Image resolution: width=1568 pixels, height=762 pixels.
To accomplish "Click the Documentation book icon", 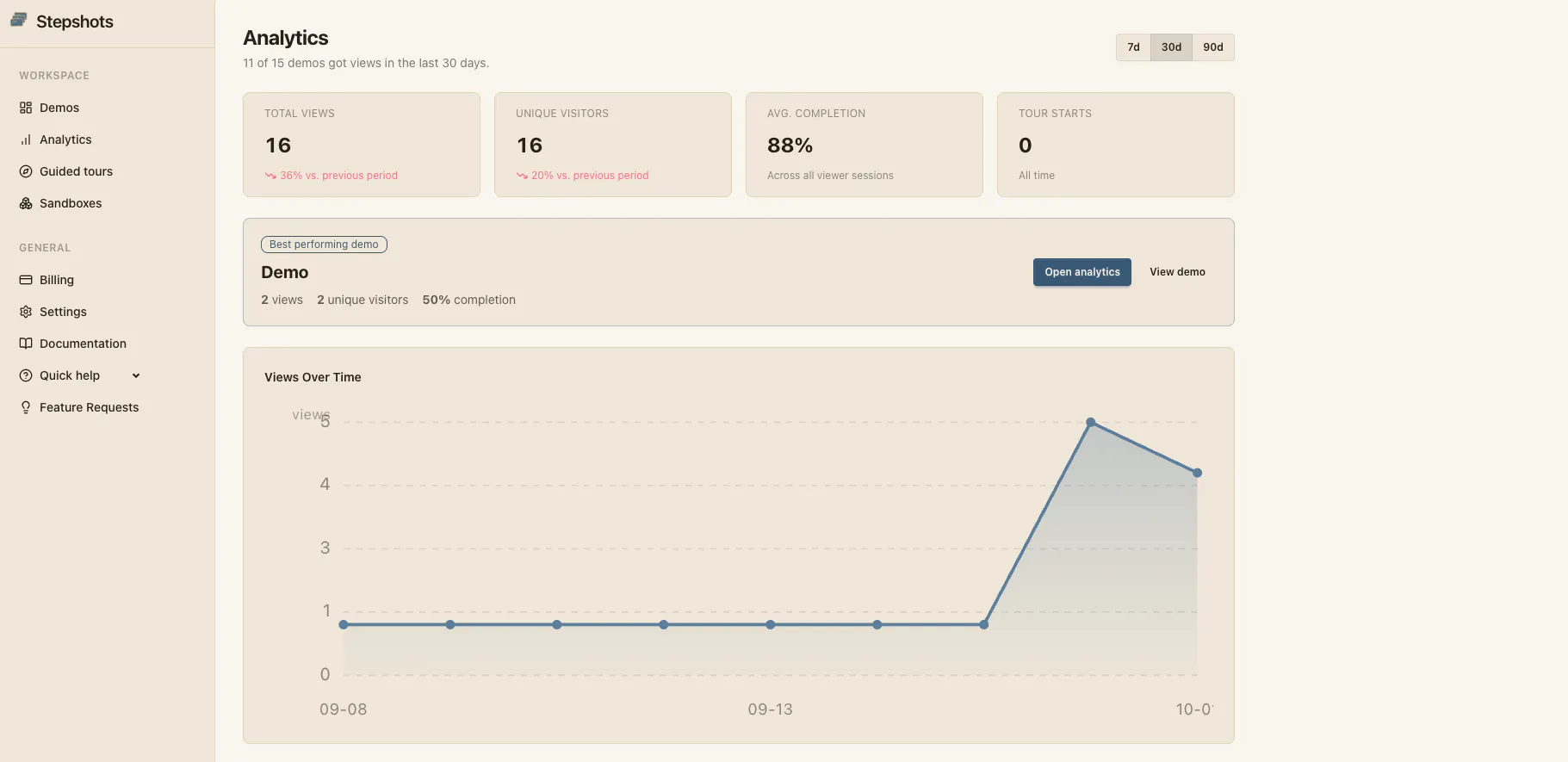I will [x=26, y=344].
